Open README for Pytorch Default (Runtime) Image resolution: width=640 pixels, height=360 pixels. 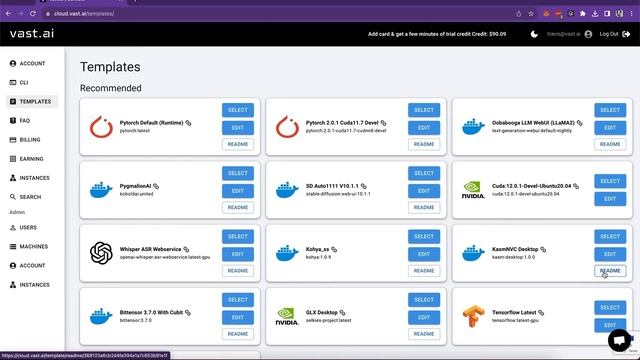pyautogui.click(x=238, y=144)
